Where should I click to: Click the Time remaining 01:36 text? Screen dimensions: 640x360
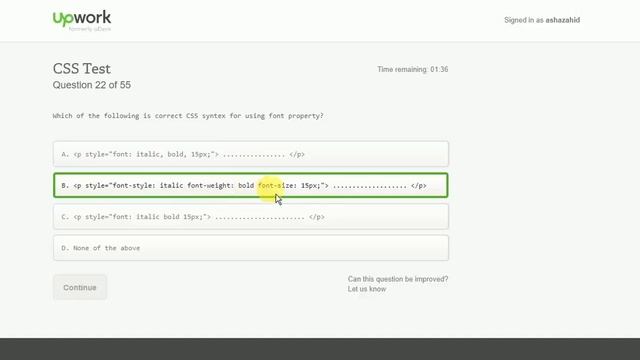tap(413, 69)
